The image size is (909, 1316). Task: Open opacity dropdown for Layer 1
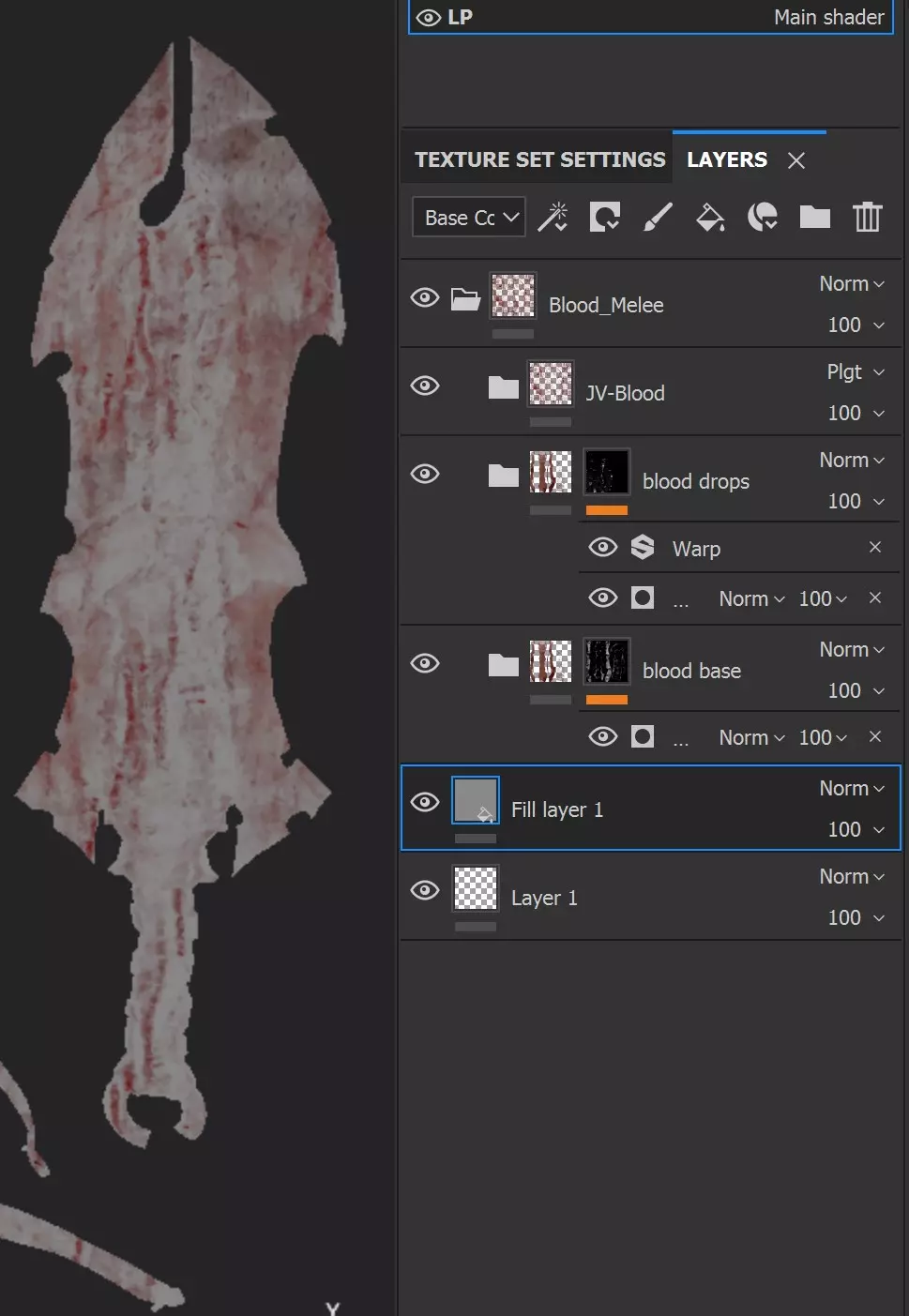point(856,917)
